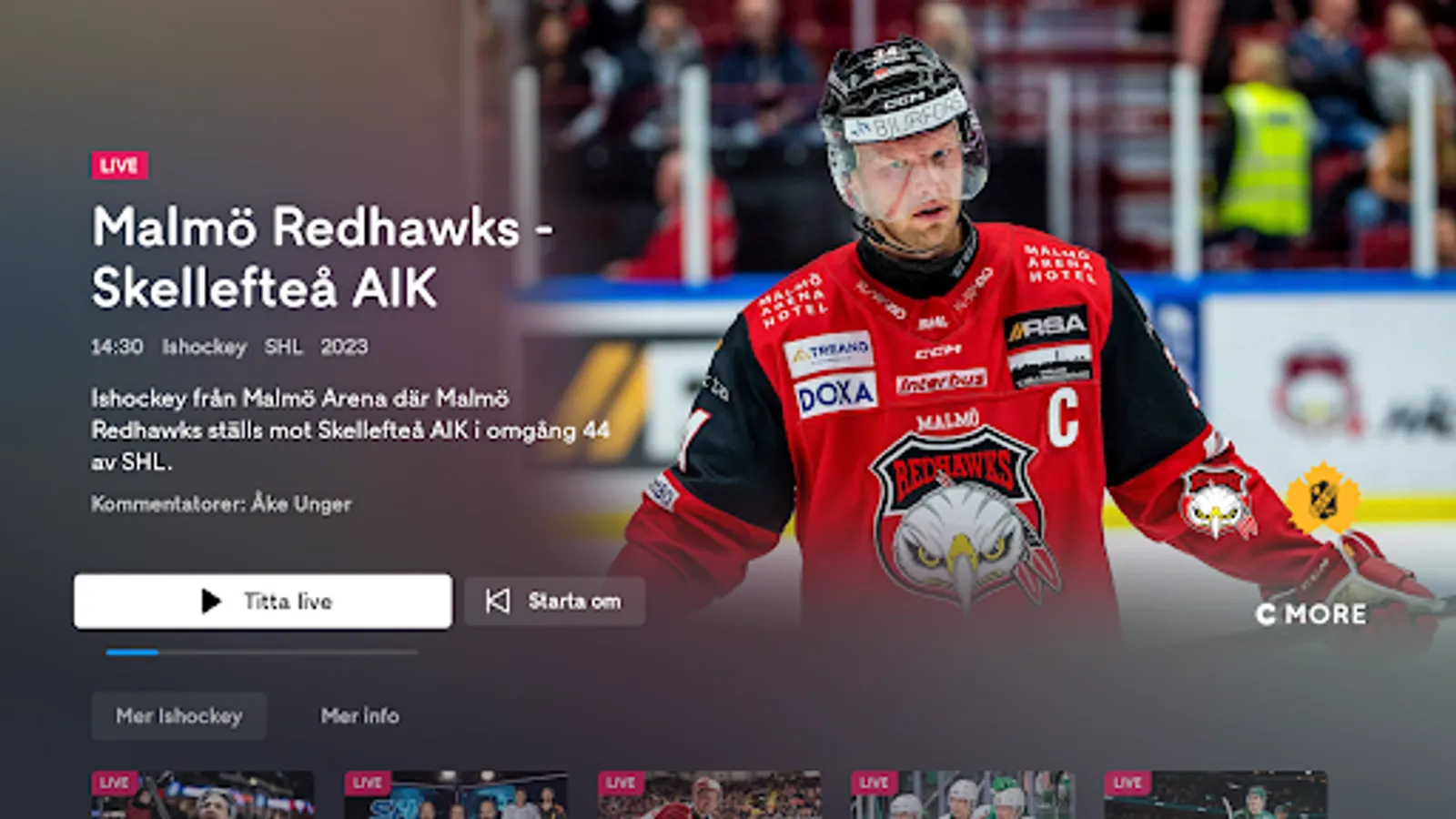This screenshot has height=819, width=1456.
Task: Click the restart icon beside Starta om
Action: (x=498, y=601)
